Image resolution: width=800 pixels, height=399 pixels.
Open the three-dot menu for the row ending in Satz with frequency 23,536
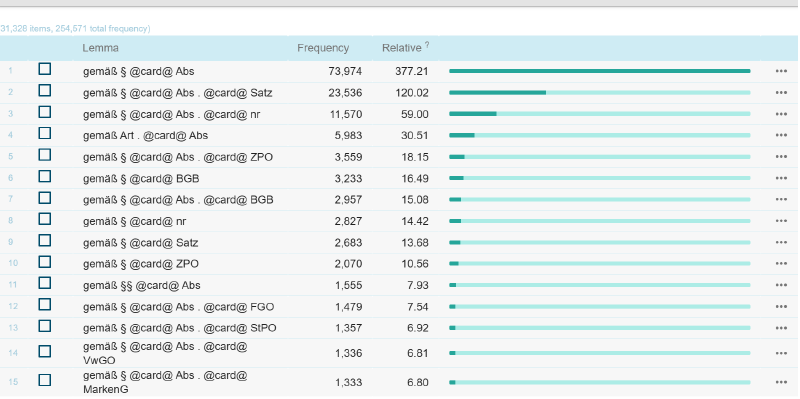(781, 93)
